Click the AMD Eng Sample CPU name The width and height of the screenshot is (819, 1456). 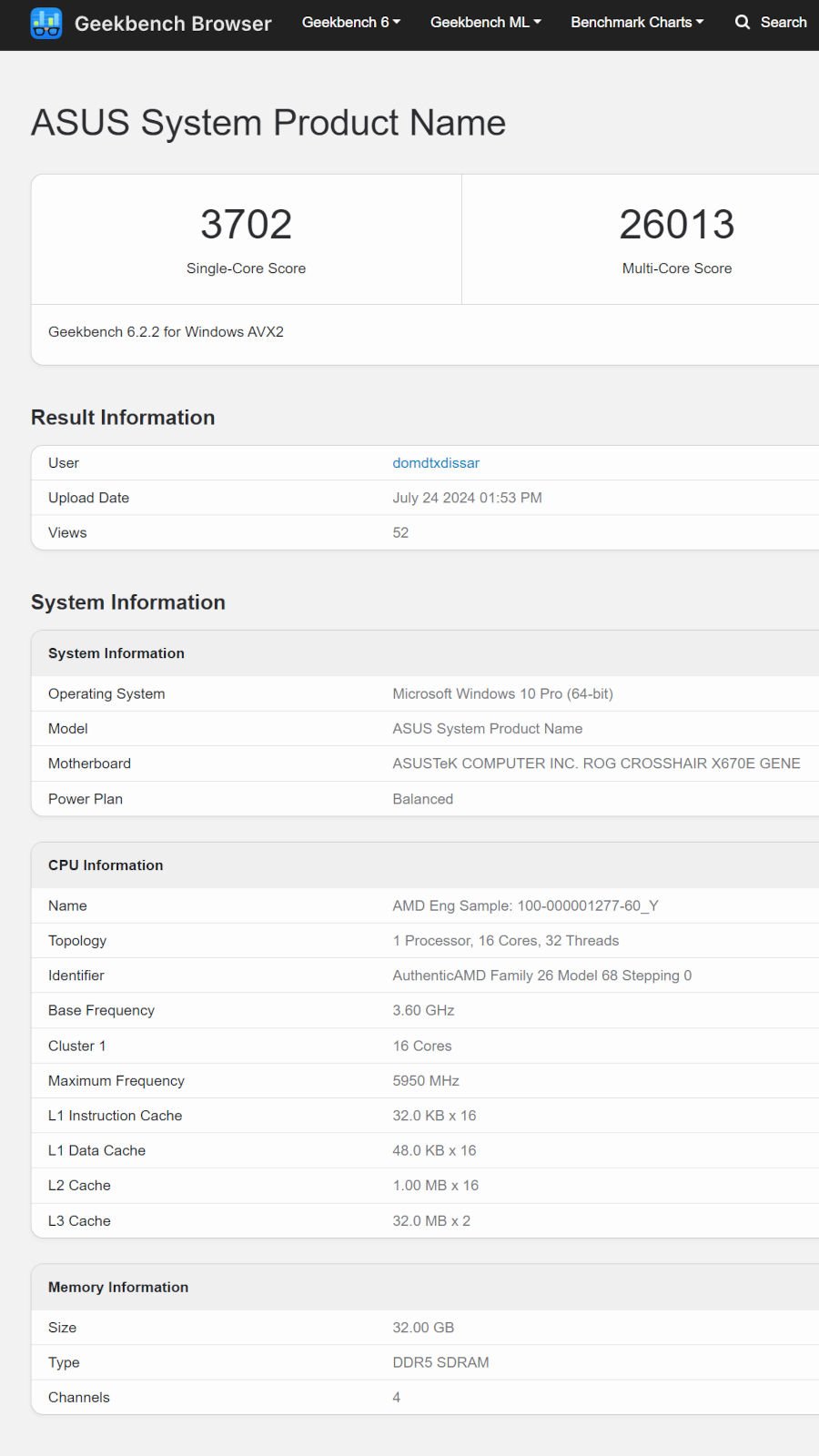(525, 905)
